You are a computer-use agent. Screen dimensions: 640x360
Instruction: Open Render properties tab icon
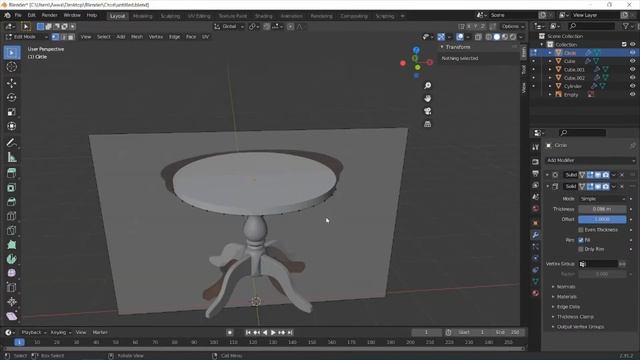coord(536,162)
